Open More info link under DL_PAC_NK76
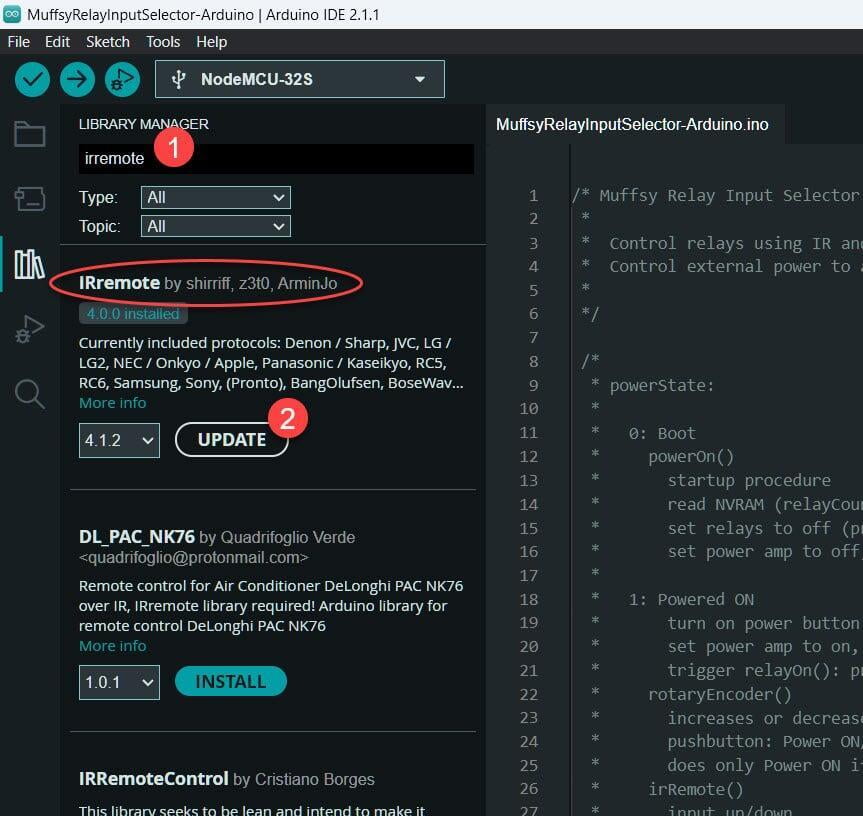Screen dimensions: 863x816 point(113,646)
